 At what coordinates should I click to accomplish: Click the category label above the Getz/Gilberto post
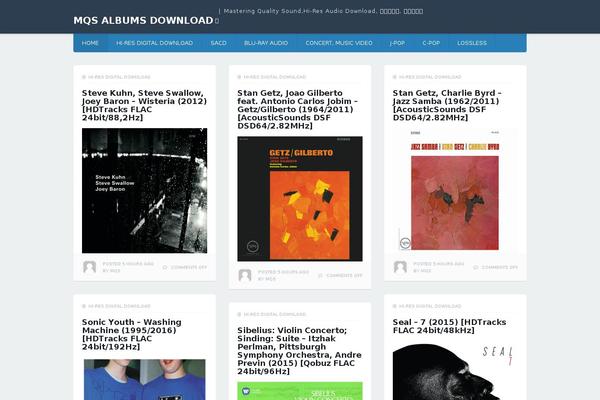pyautogui.click(x=274, y=77)
